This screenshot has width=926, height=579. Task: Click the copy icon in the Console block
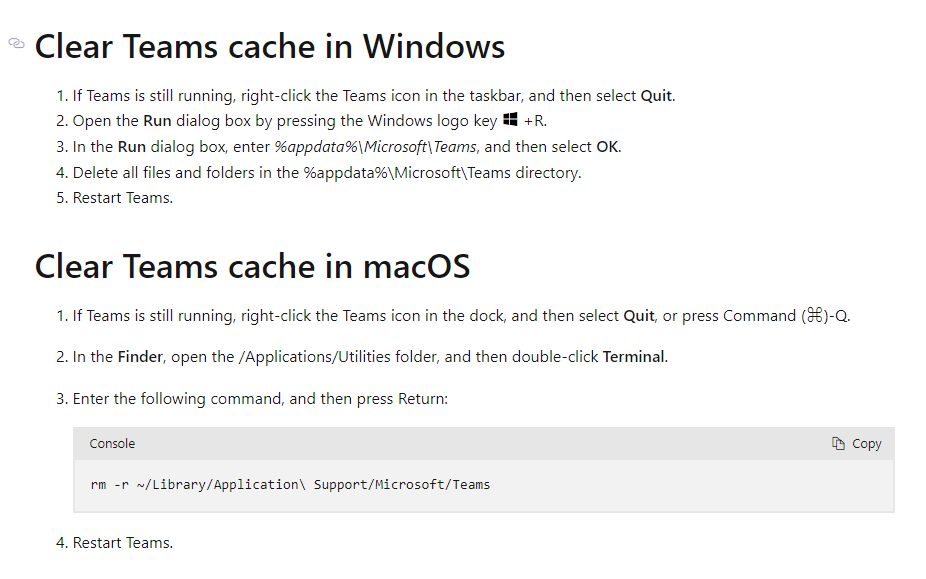(838, 444)
